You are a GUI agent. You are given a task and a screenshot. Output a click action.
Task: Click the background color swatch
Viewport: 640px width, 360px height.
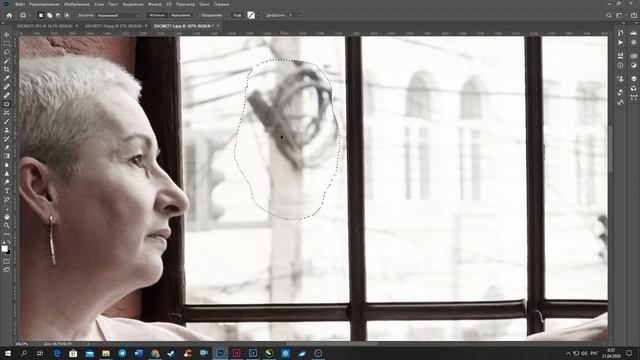(9, 252)
